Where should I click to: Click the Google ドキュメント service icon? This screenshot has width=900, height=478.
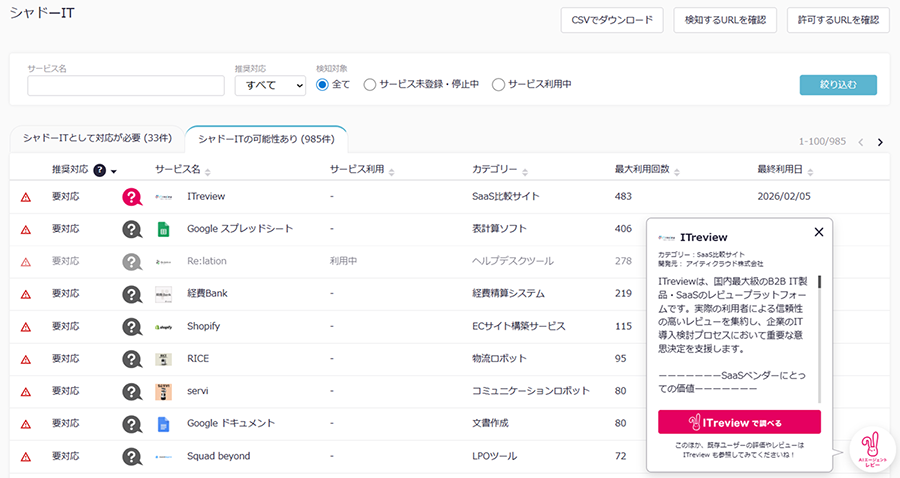point(163,424)
